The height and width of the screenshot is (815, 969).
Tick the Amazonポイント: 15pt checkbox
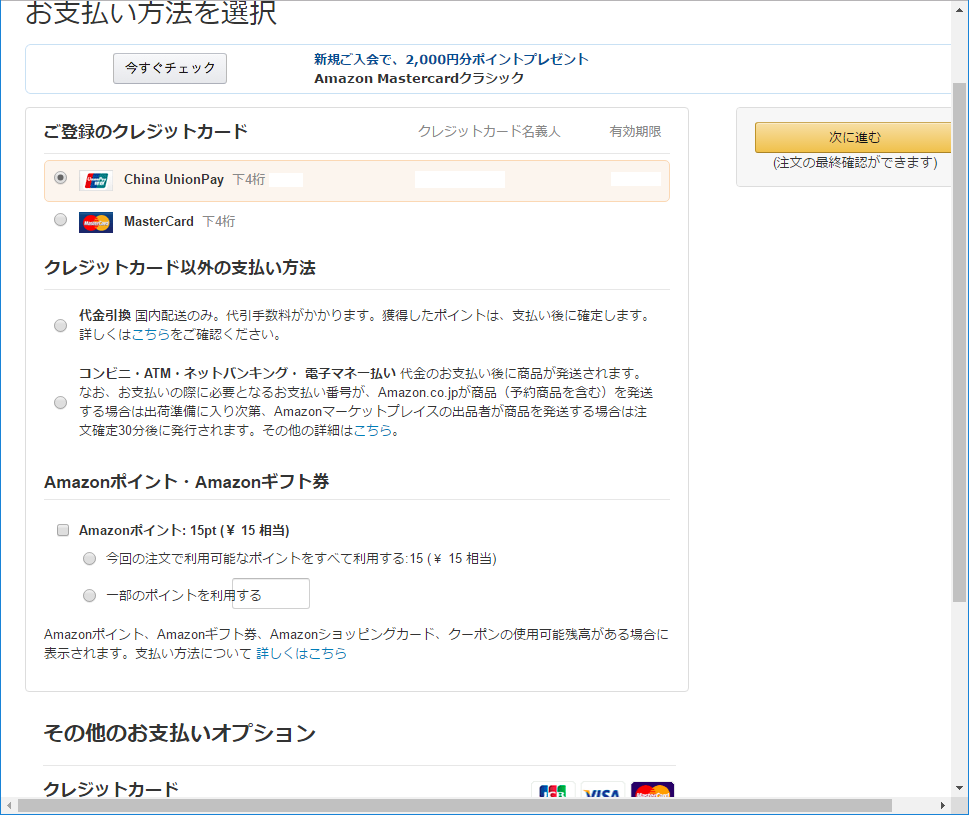(x=63, y=530)
